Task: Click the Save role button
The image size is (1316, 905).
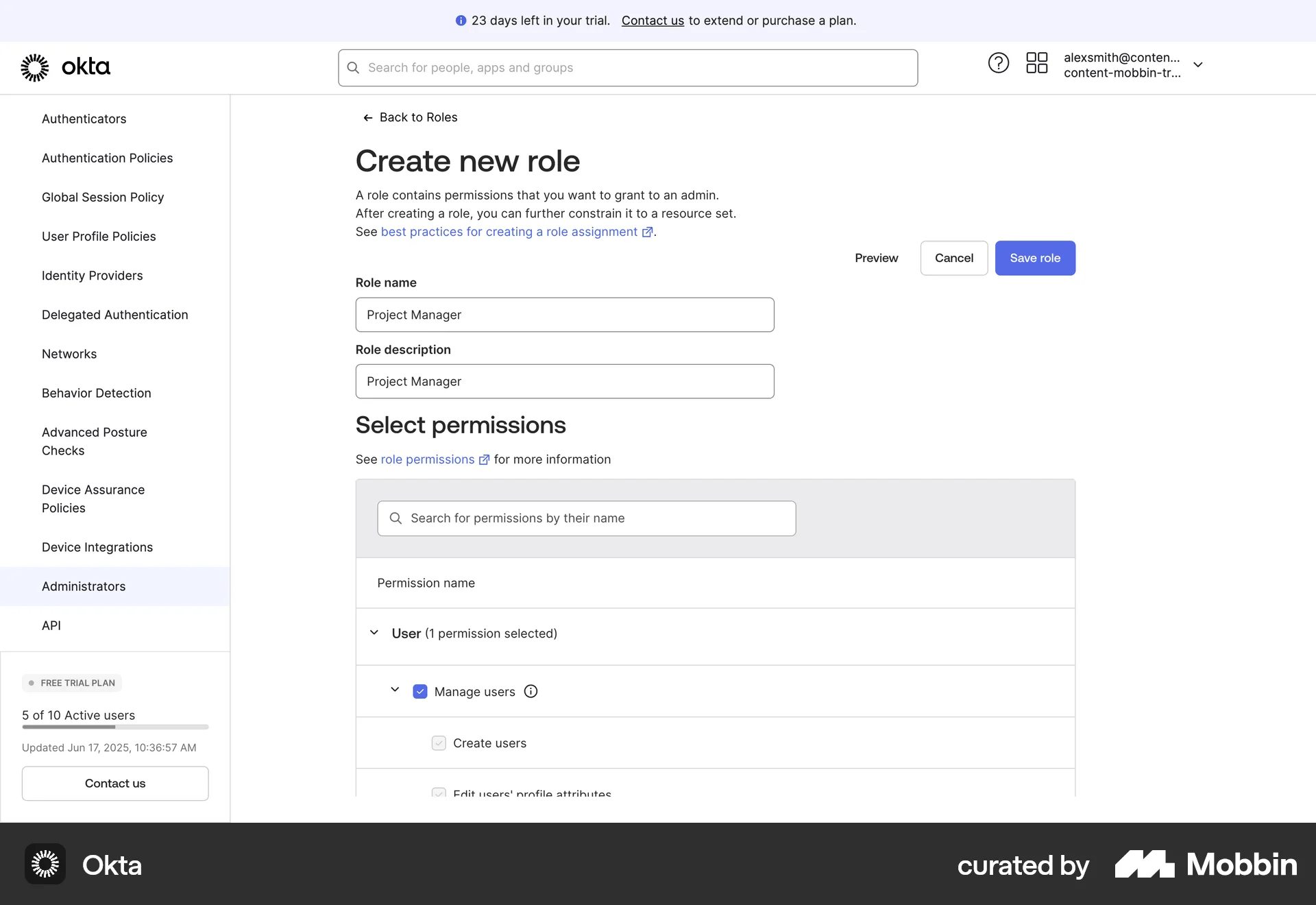Action: tap(1034, 258)
